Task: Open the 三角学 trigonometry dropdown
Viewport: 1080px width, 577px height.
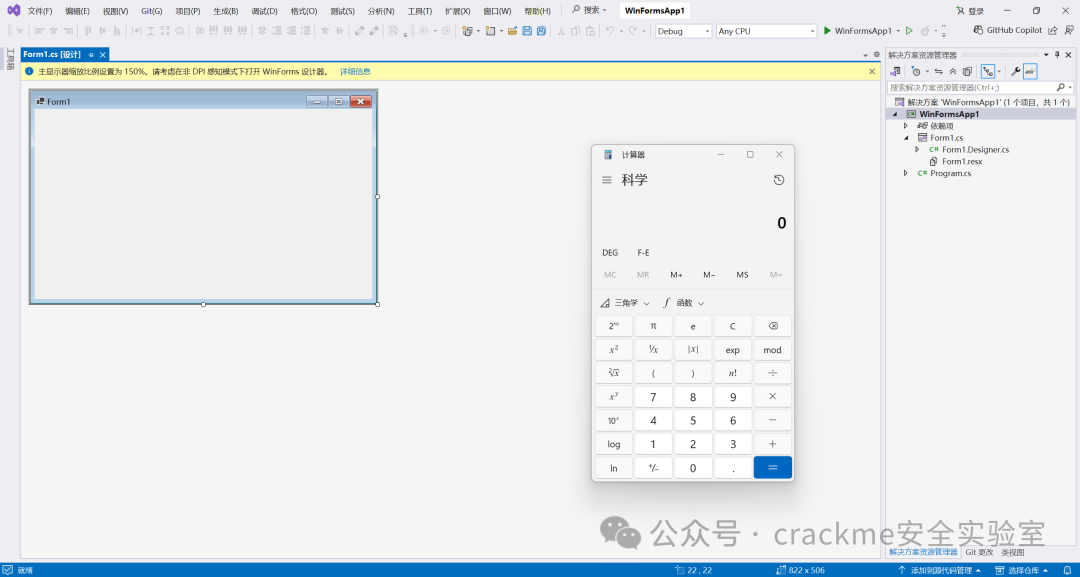Action: 625,303
